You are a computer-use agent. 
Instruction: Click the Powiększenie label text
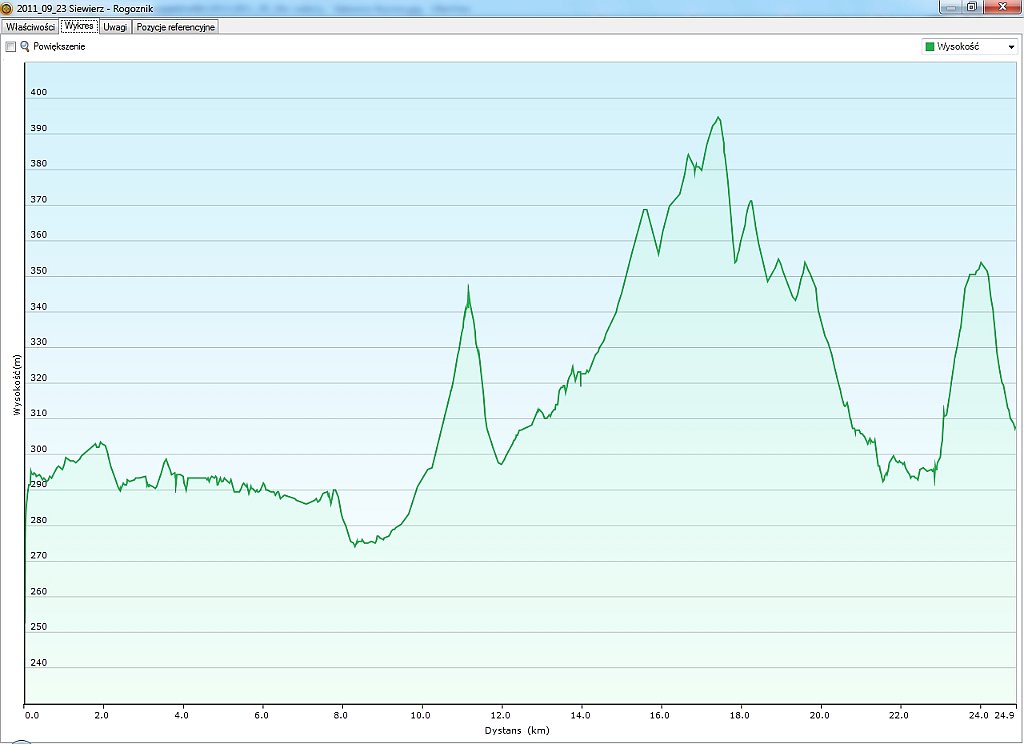point(59,47)
